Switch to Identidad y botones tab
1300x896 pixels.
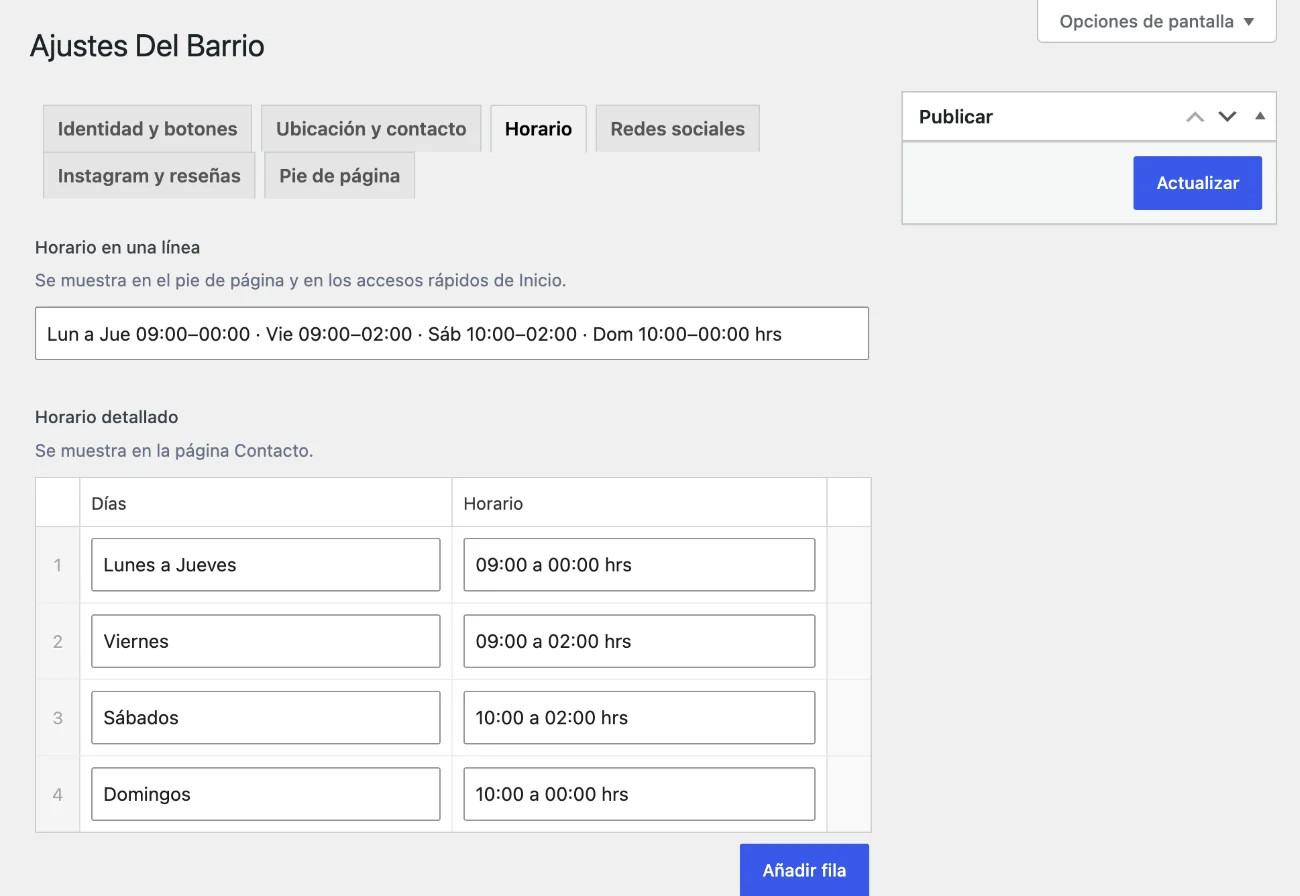[x=148, y=129]
